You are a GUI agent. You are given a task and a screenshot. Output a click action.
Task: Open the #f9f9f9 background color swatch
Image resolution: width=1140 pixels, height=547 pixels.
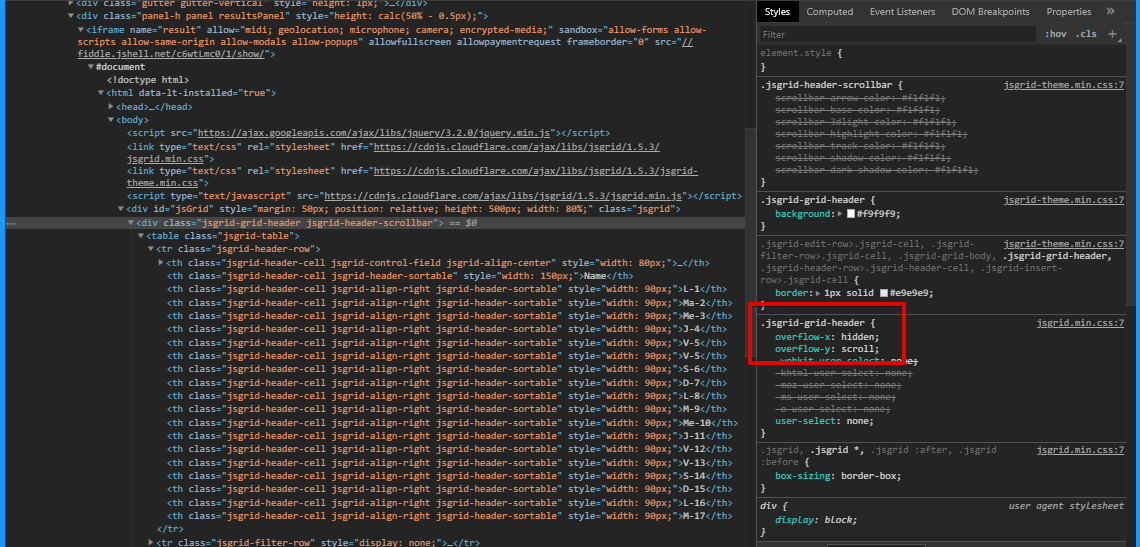(851, 215)
